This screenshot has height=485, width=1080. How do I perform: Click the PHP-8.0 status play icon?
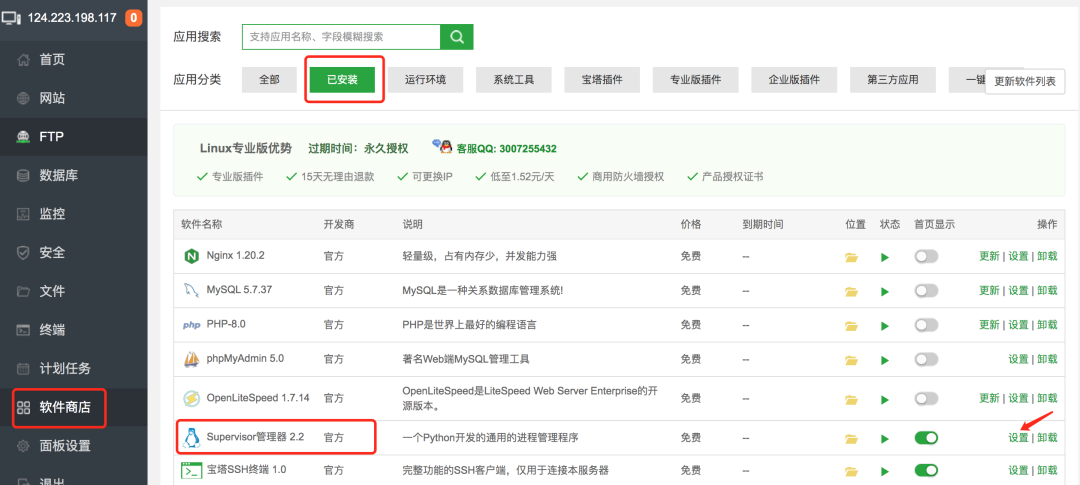pyautogui.click(x=885, y=326)
